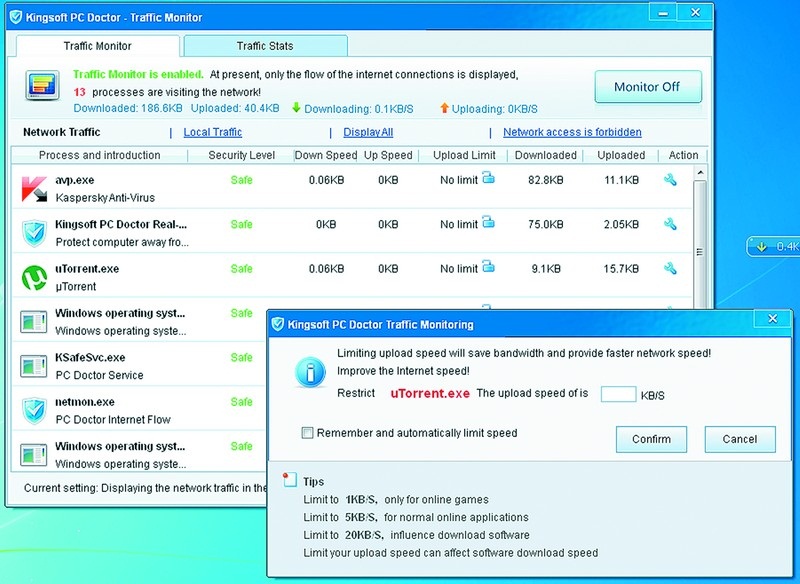Screen dimensions: 800x584
Task: Sort by Security Level column header
Action: 241,155
